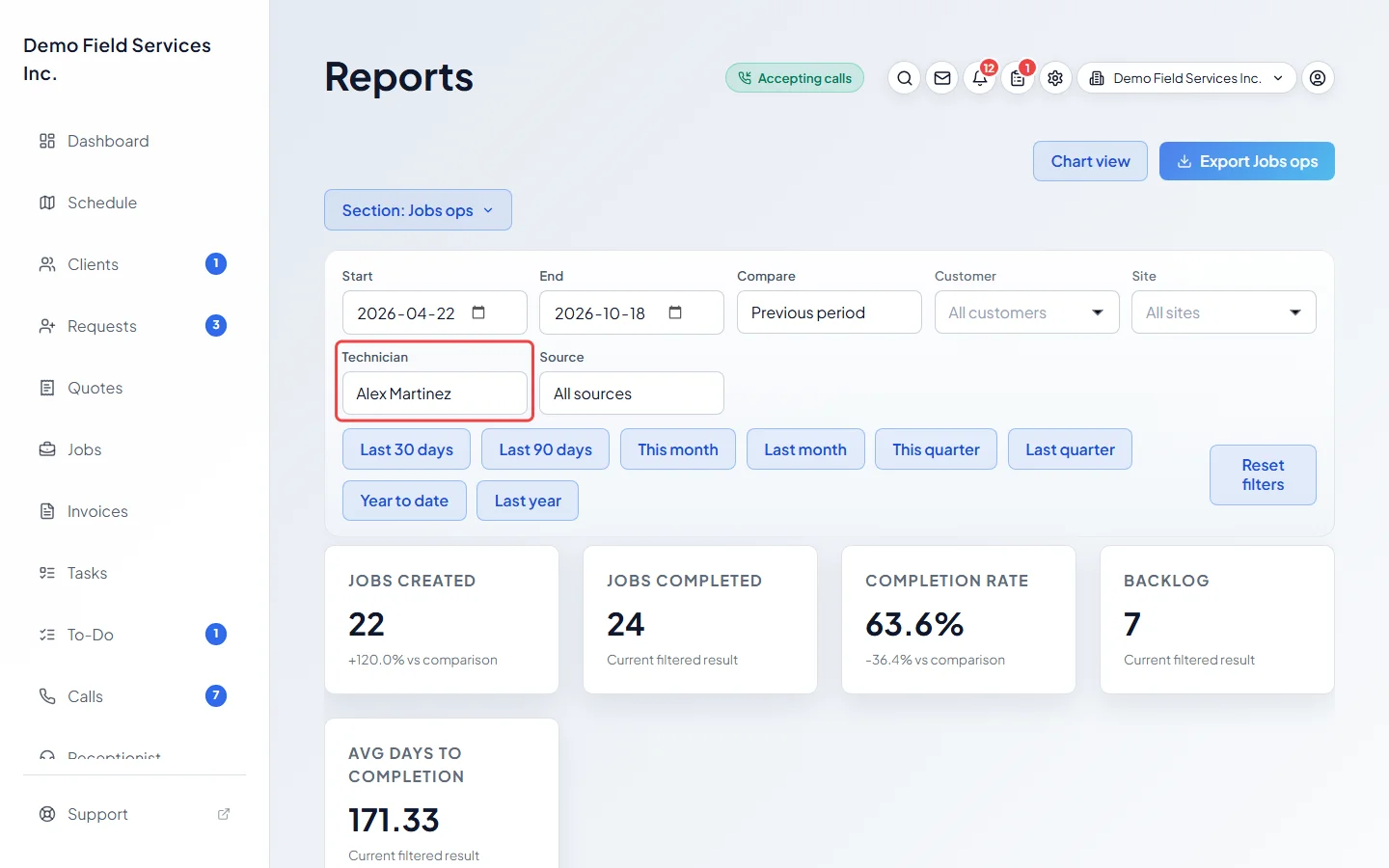Click the Clients people icon
Image resolution: width=1389 pixels, height=868 pixels.
click(x=47, y=264)
